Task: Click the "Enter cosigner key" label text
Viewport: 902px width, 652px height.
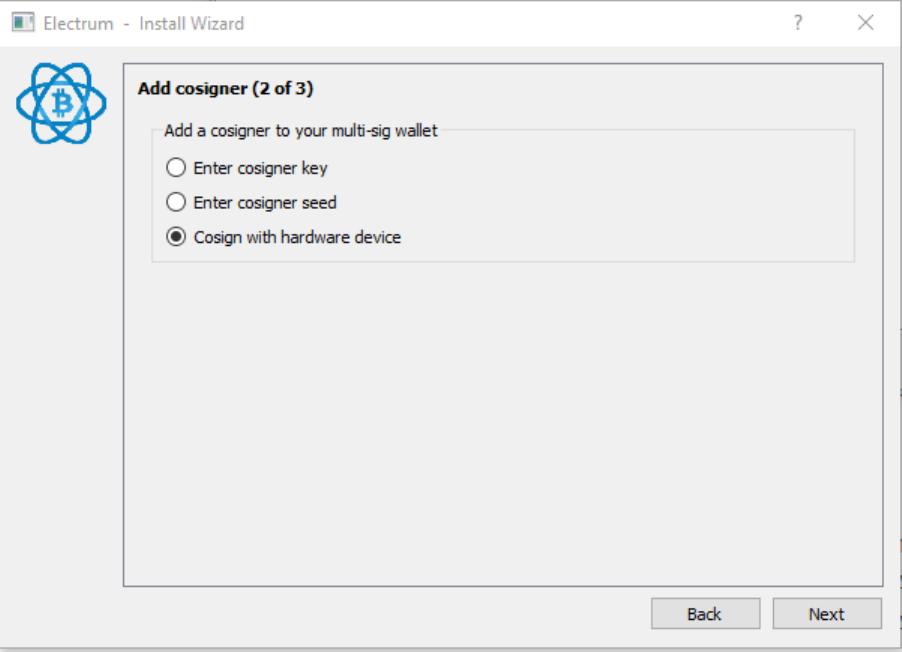Action: coord(260,167)
